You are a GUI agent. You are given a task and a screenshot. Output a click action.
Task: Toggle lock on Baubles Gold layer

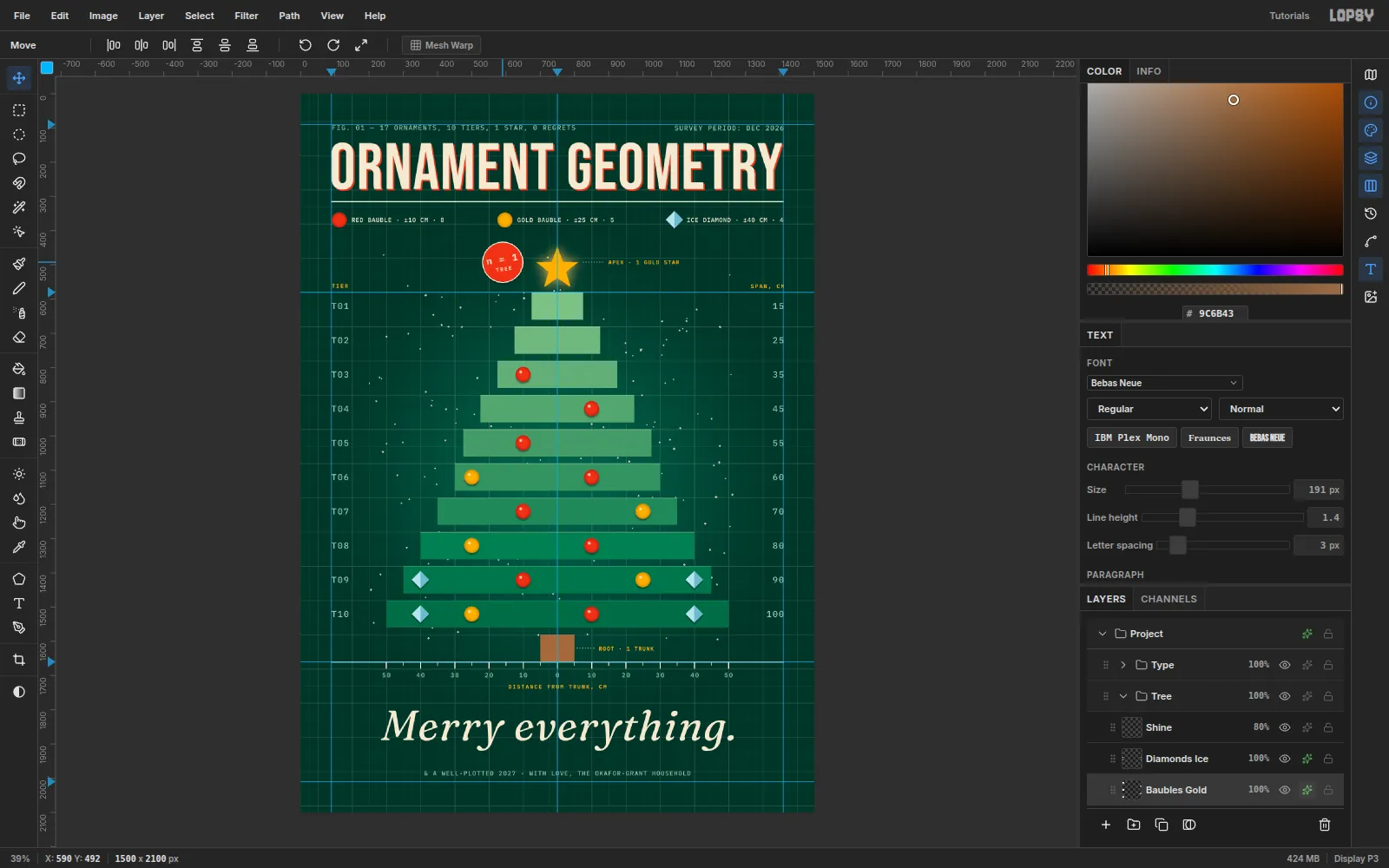pos(1328,790)
